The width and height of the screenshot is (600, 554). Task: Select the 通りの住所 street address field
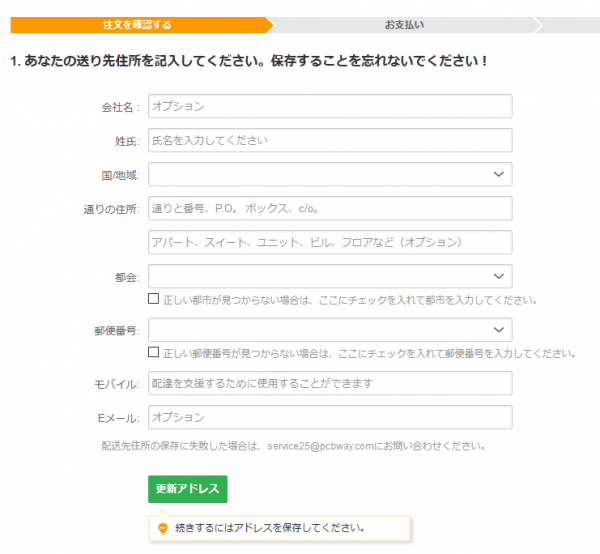pos(330,208)
